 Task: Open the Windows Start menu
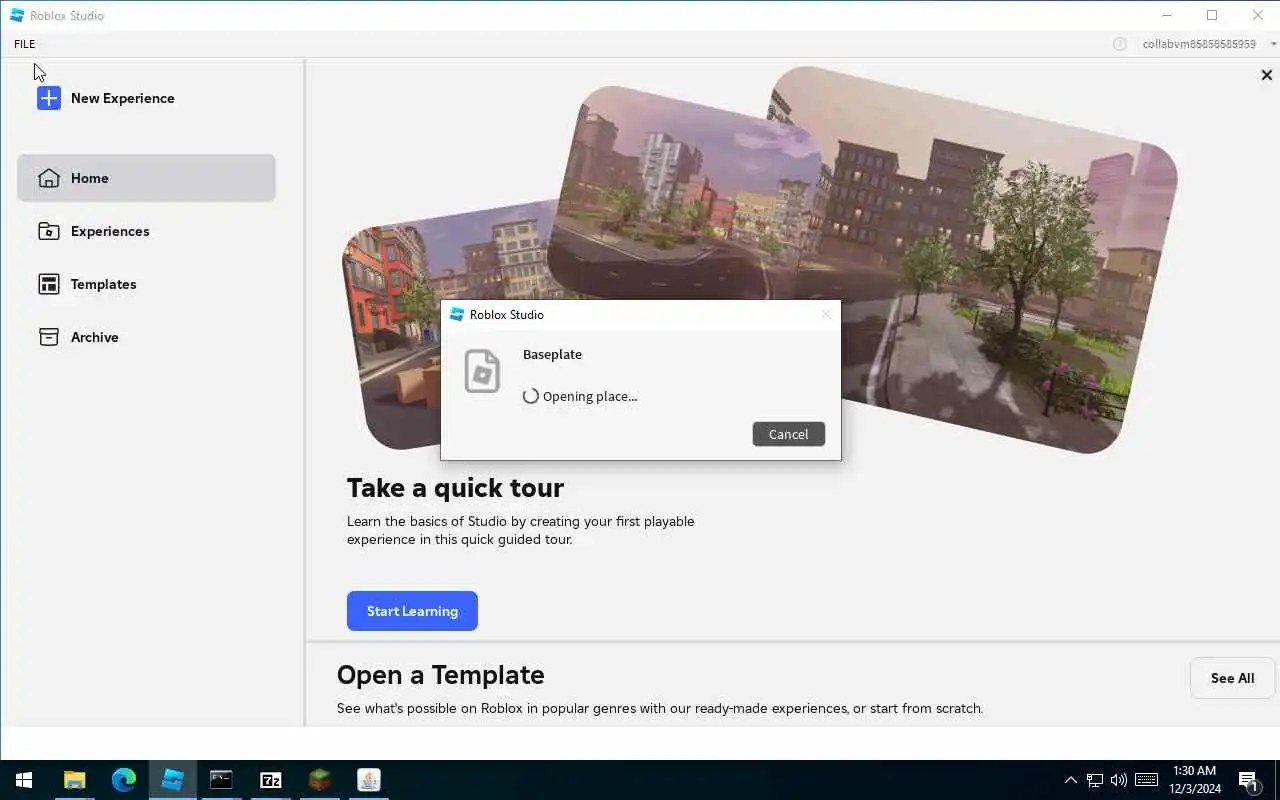(24, 780)
